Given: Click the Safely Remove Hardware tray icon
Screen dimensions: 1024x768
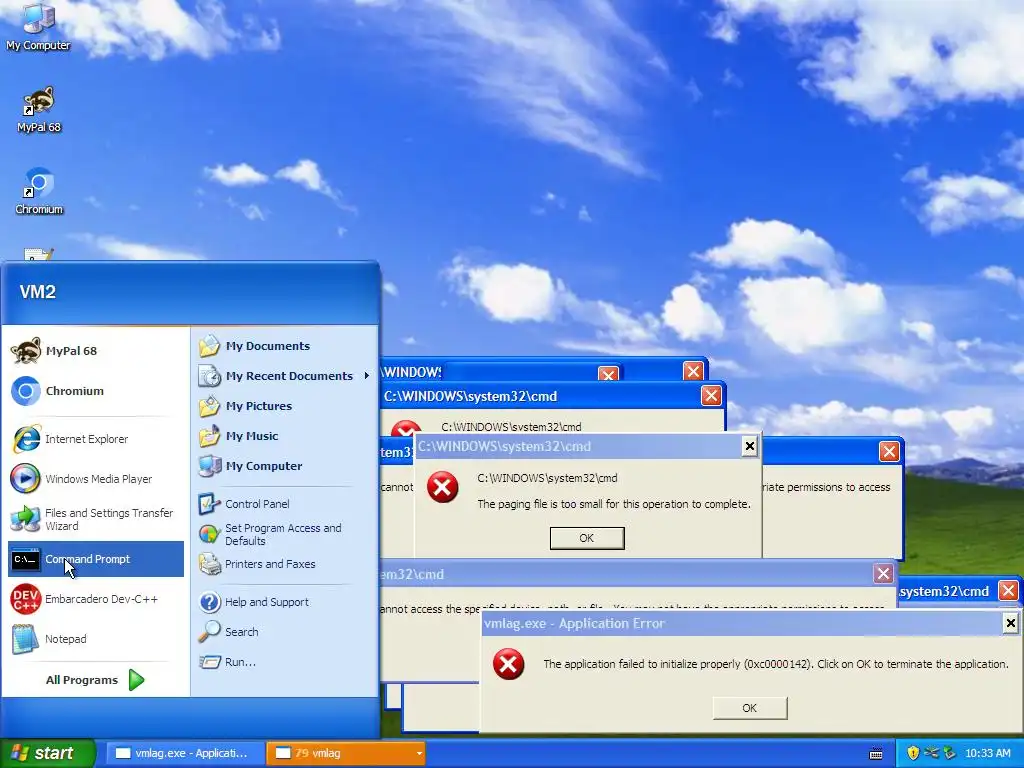Looking at the screenshot, I should [x=949, y=753].
